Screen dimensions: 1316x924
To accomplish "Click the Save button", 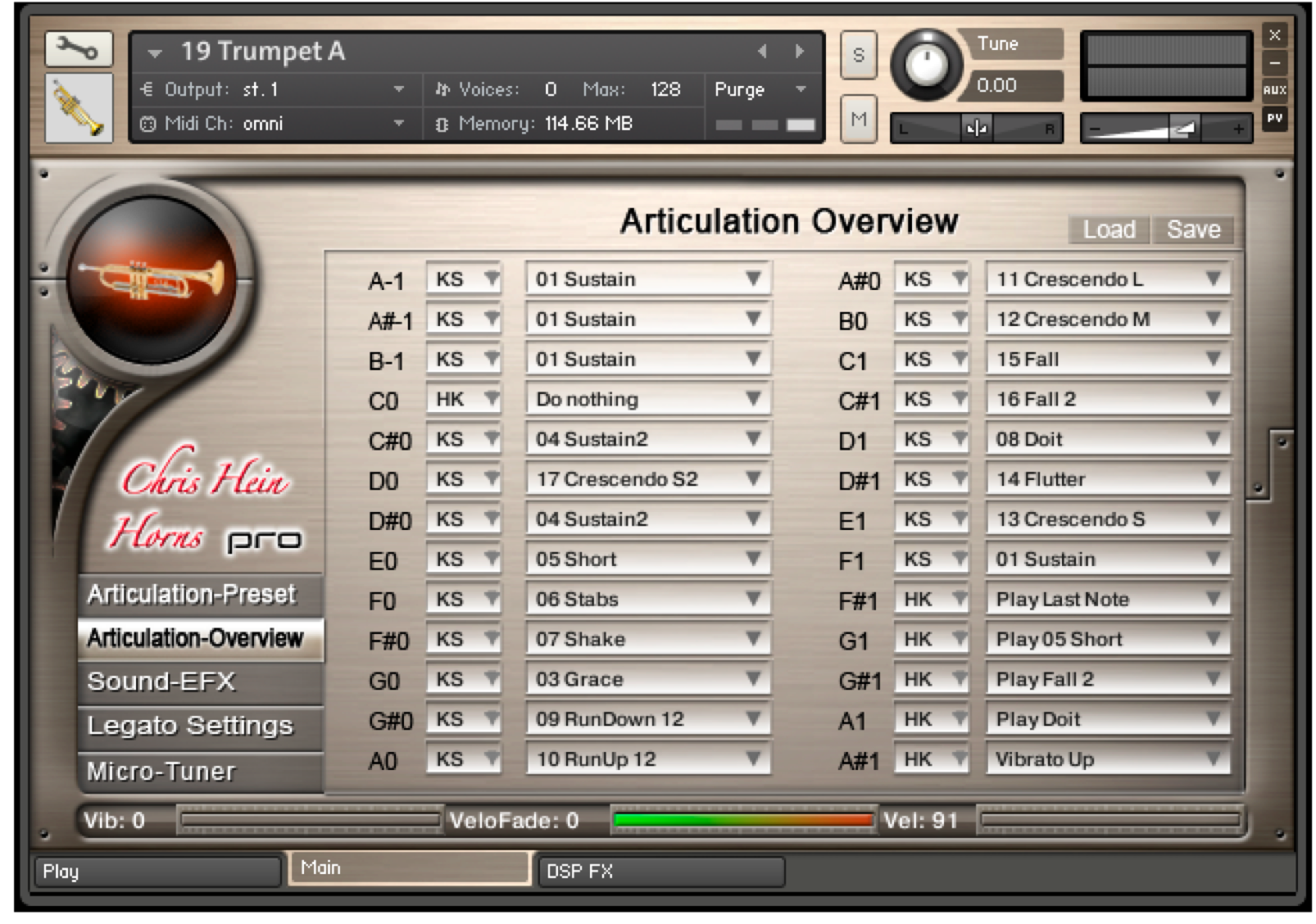I will click(1193, 229).
